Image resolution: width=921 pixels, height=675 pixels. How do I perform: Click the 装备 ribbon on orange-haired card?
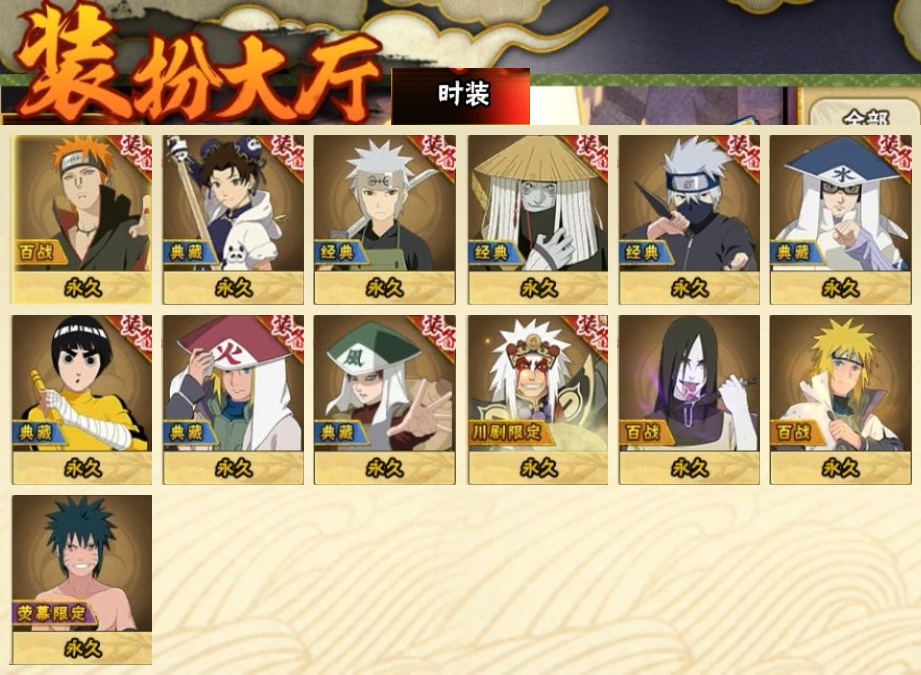(x=133, y=154)
